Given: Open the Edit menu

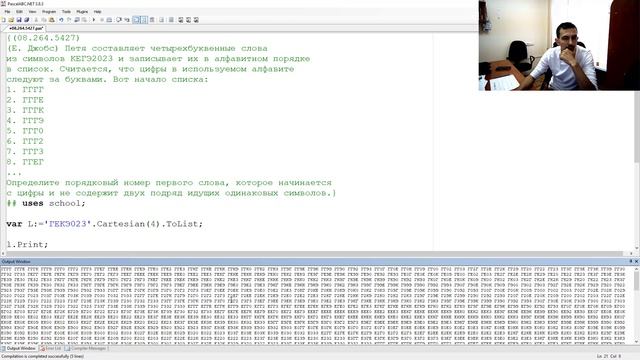Looking at the screenshot, I should click(19, 12).
